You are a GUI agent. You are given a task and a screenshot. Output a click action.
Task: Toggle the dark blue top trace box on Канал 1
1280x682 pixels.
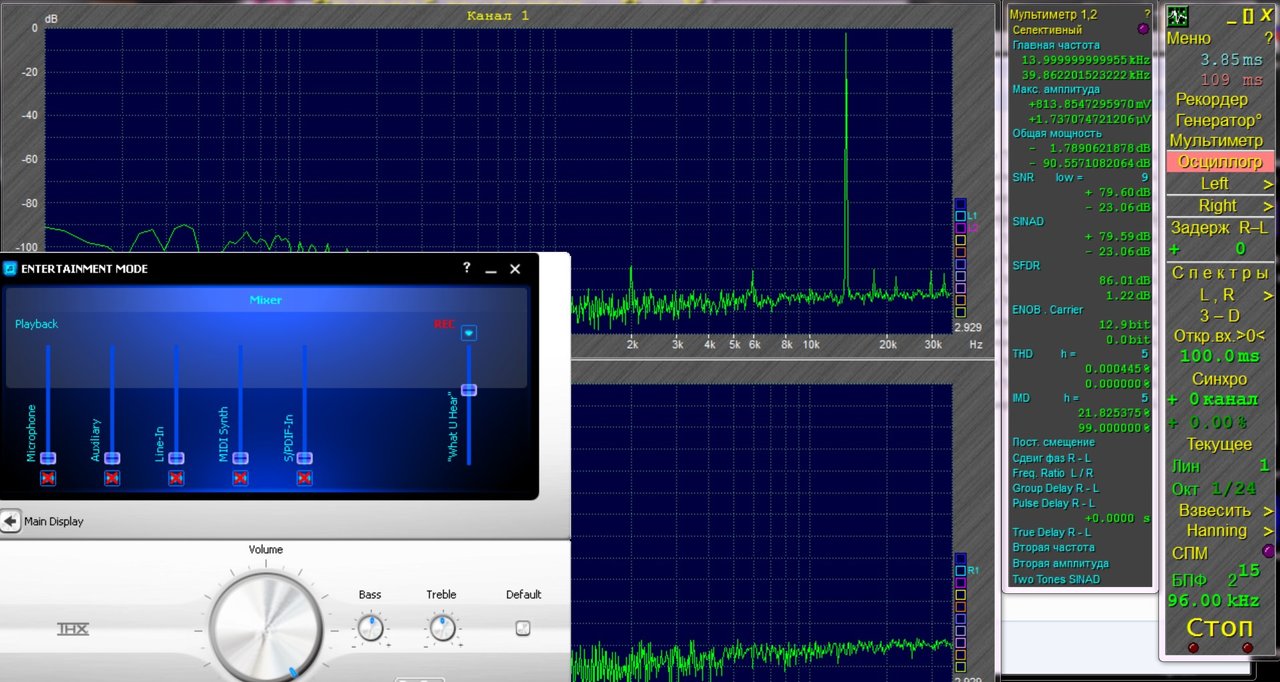point(961,204)
